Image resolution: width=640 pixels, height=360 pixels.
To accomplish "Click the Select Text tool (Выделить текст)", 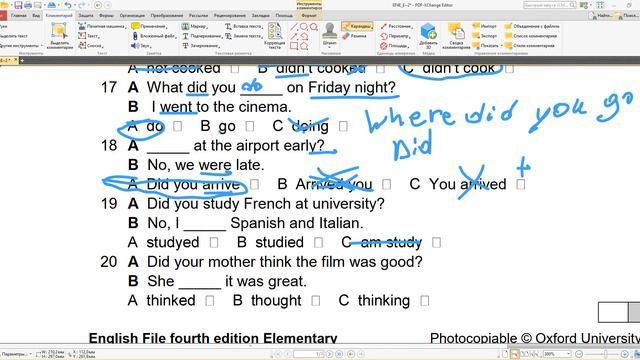I will [14, 36].
